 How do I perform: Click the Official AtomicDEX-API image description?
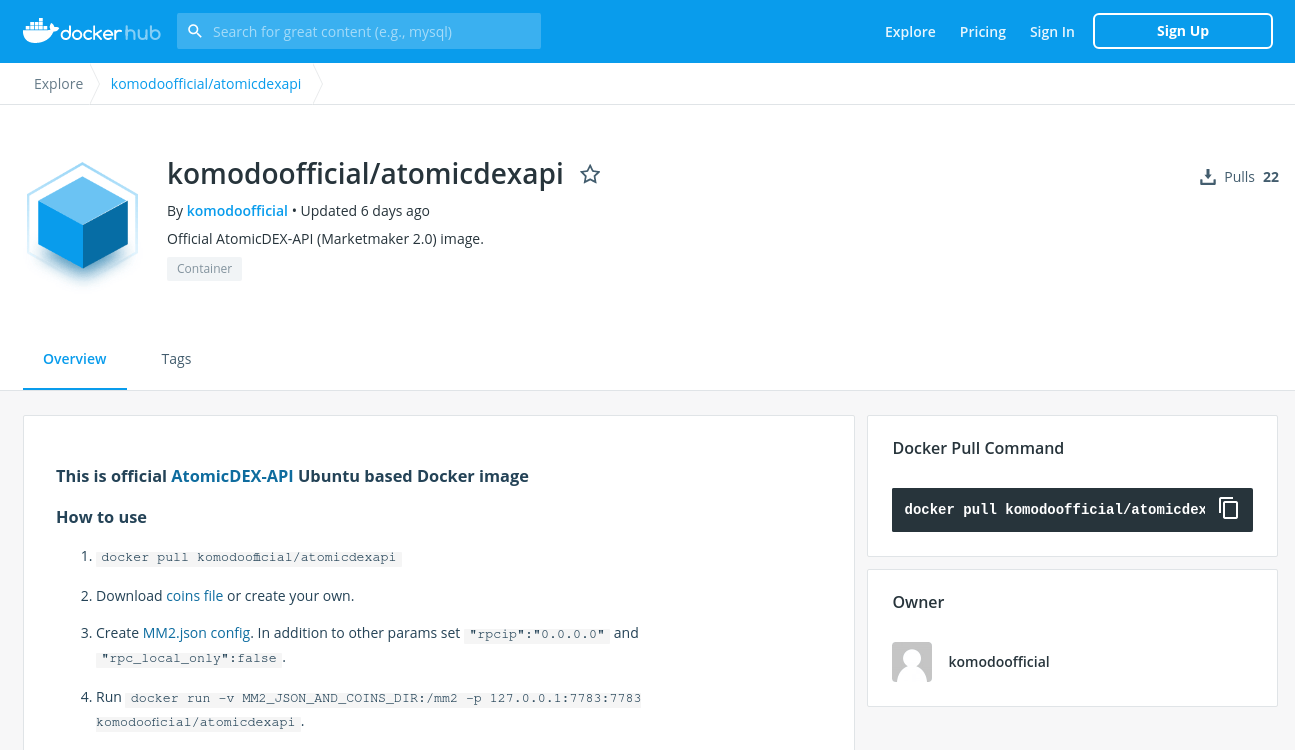tap(325, 239)
